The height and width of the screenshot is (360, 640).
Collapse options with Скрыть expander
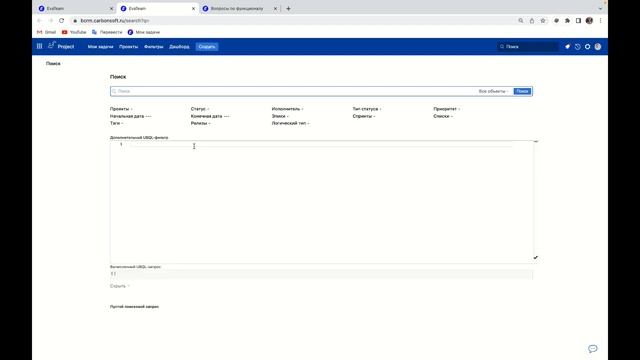[x=120, y=286]
